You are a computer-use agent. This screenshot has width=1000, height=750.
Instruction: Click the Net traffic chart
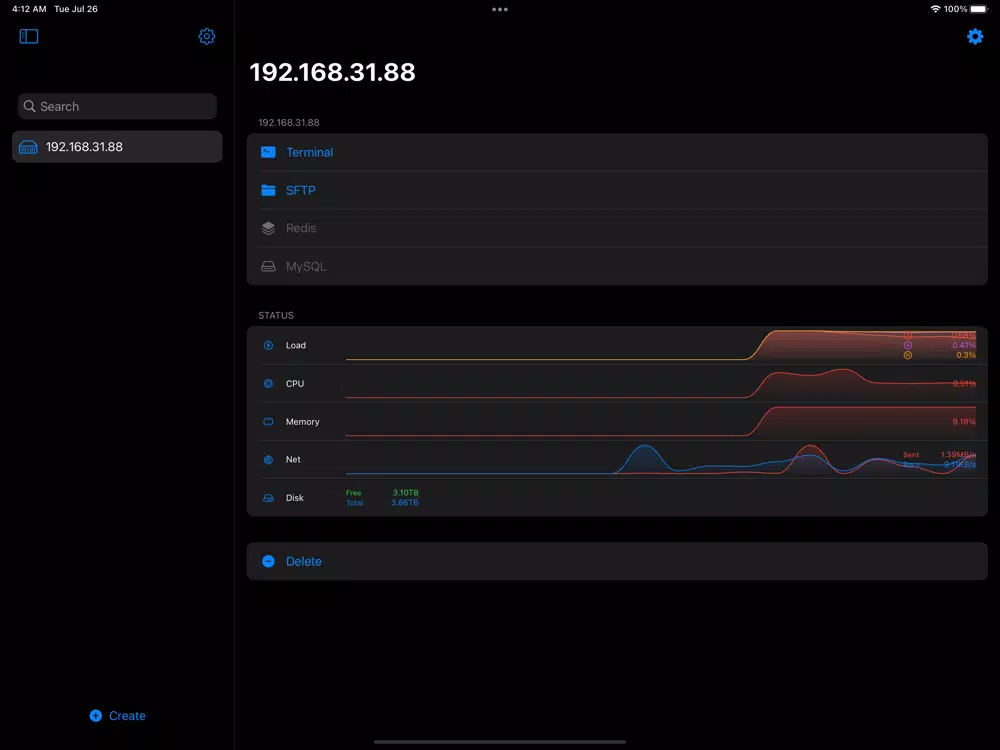point(661,460)
